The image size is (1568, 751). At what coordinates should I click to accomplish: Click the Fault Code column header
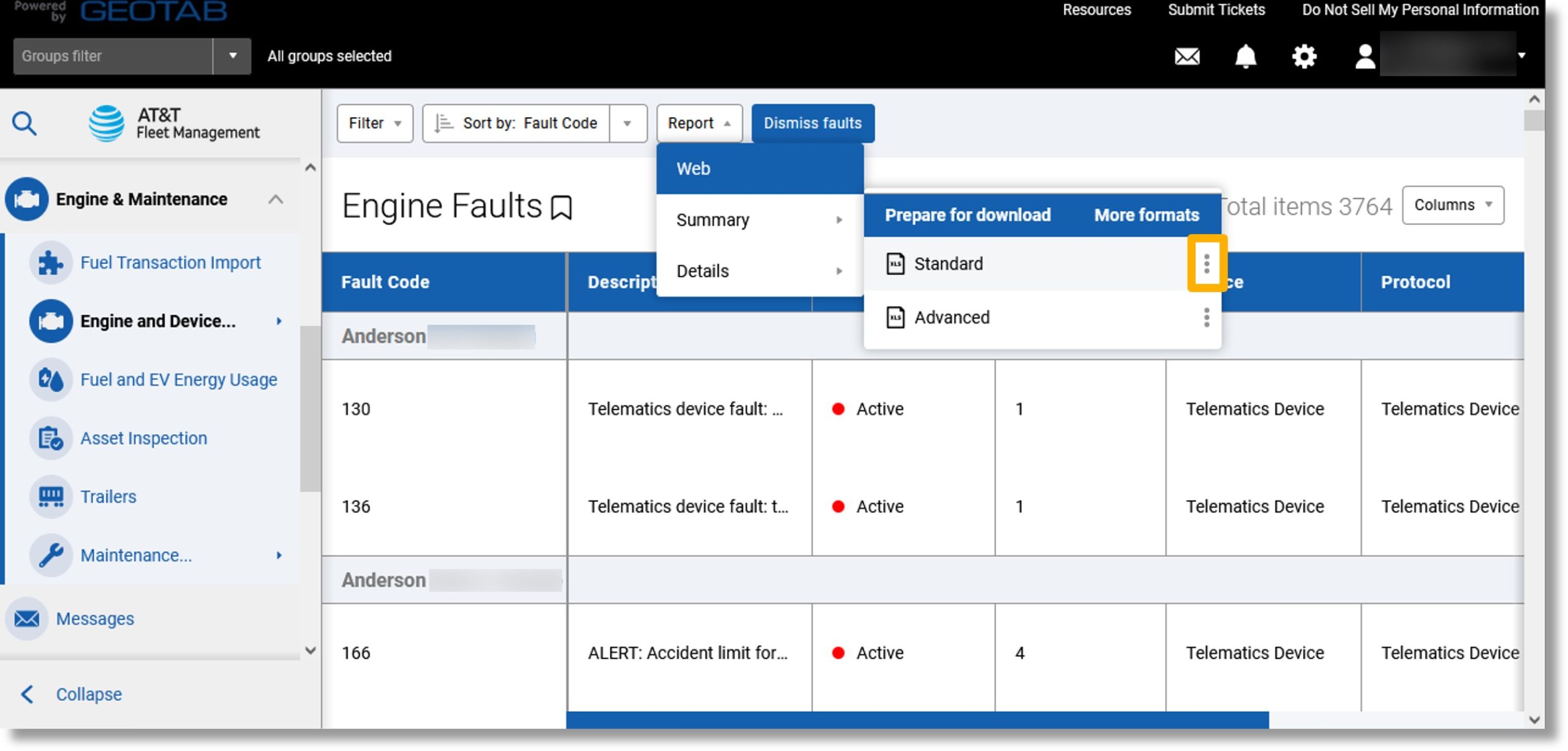444,282
